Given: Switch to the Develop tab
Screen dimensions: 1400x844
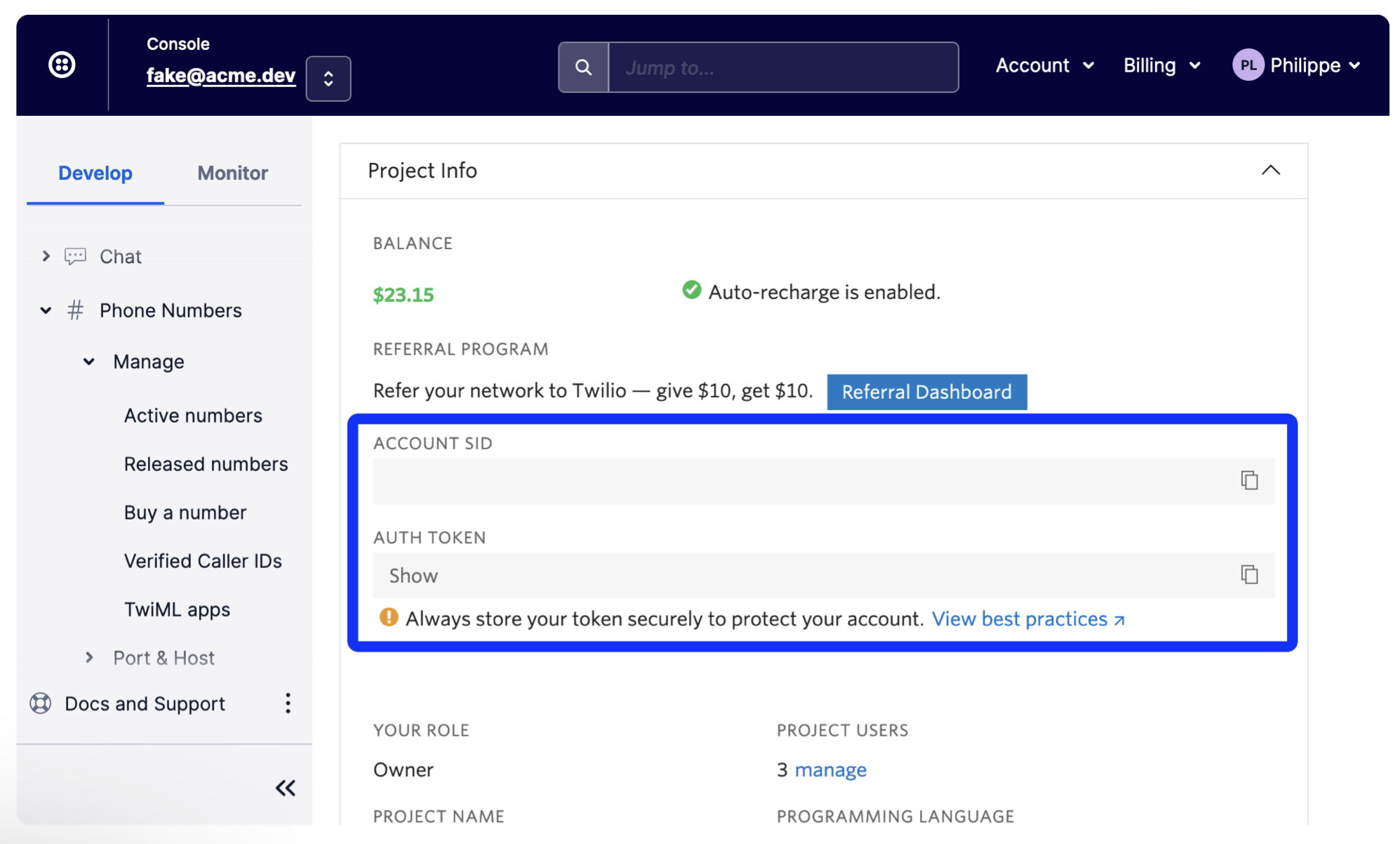Looking at the screenshot, I should [95, 173].
